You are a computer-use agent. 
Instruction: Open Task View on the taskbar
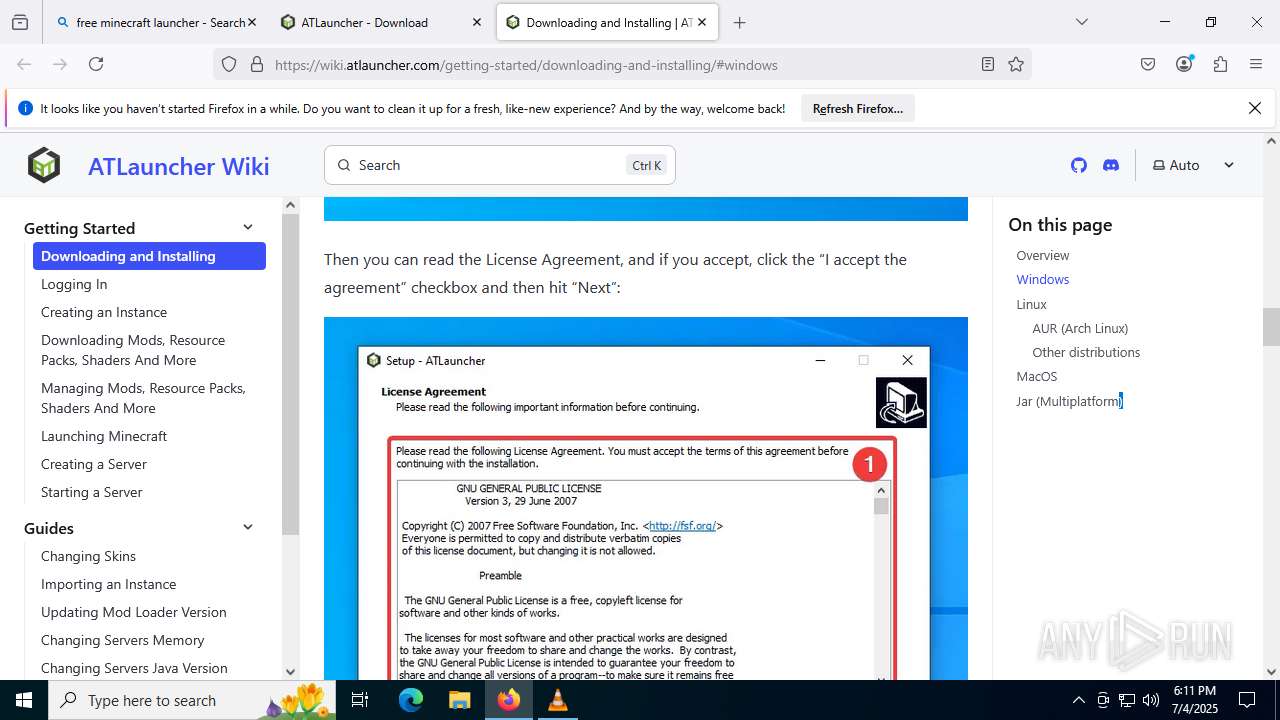point(361,700)
